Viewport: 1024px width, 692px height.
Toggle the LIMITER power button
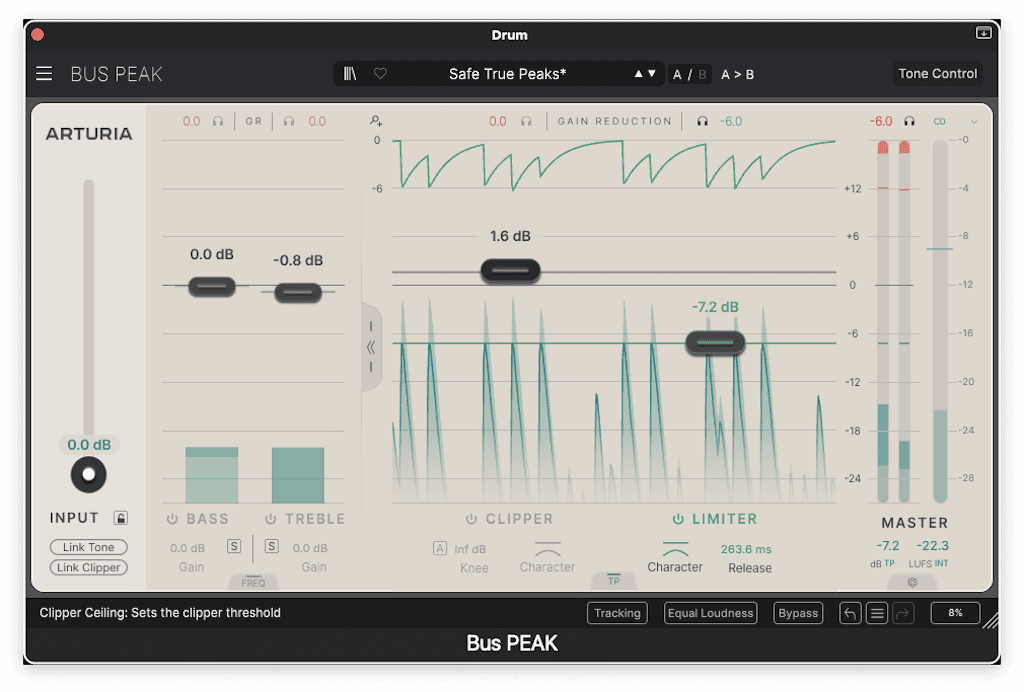coord(678,519)
